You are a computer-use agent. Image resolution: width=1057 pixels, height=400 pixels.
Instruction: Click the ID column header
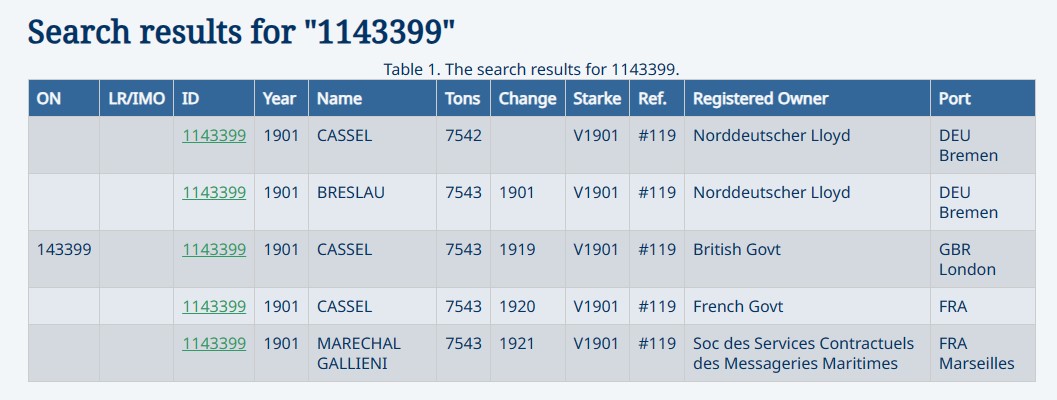coord(191,98)
